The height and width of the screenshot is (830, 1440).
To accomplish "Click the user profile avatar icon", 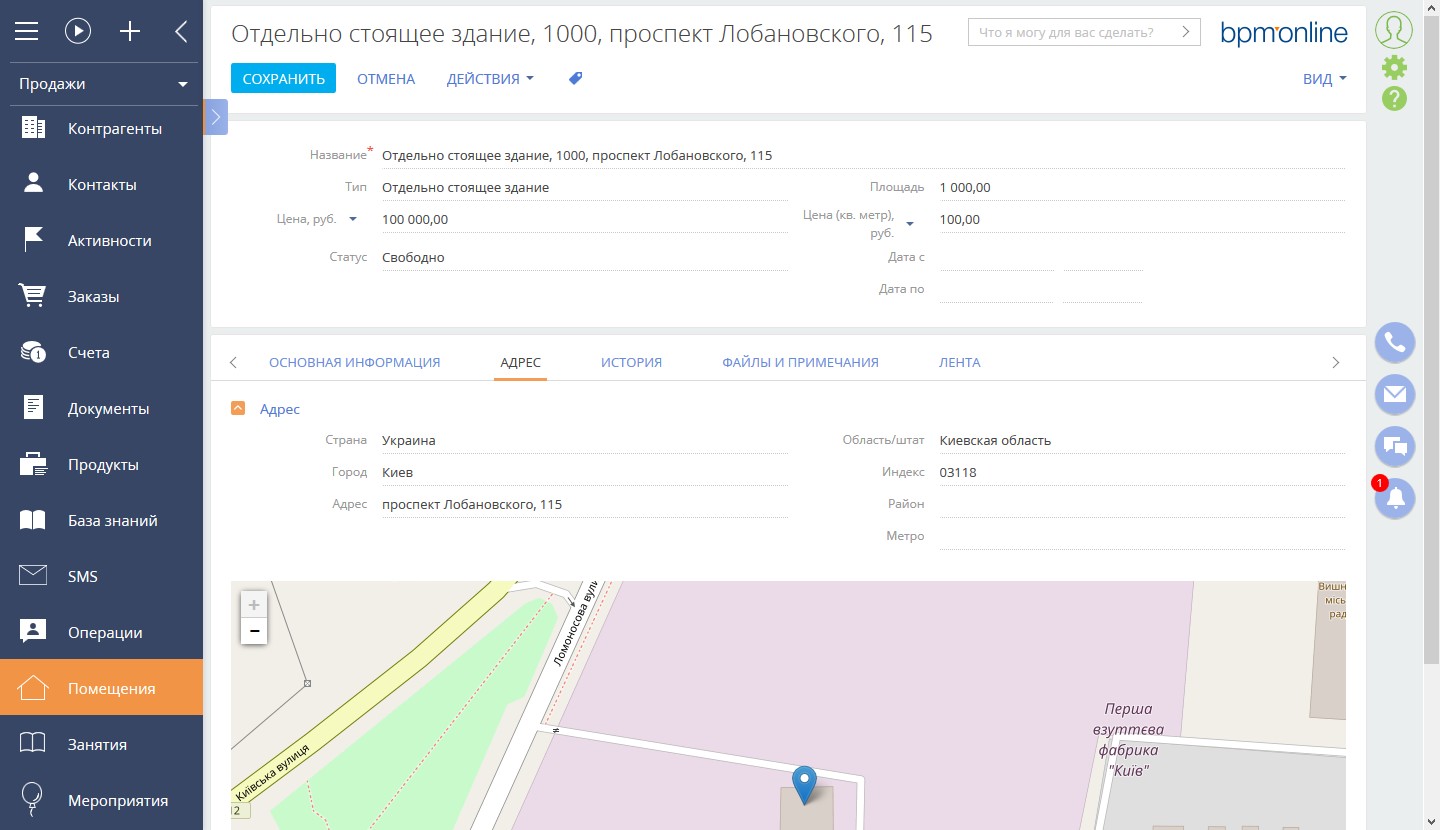I will pyautogui.click(x=1394, y=30).
